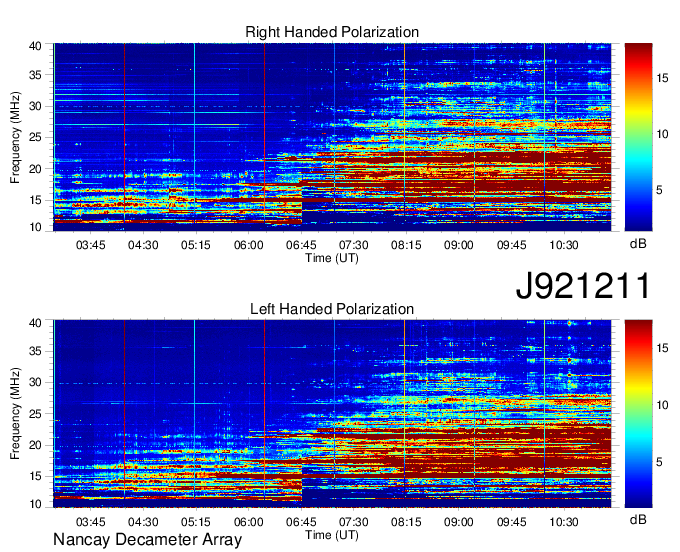
Task: Click 05:15 tick under the Right Handed plot
Action: [x=196, y=245]
